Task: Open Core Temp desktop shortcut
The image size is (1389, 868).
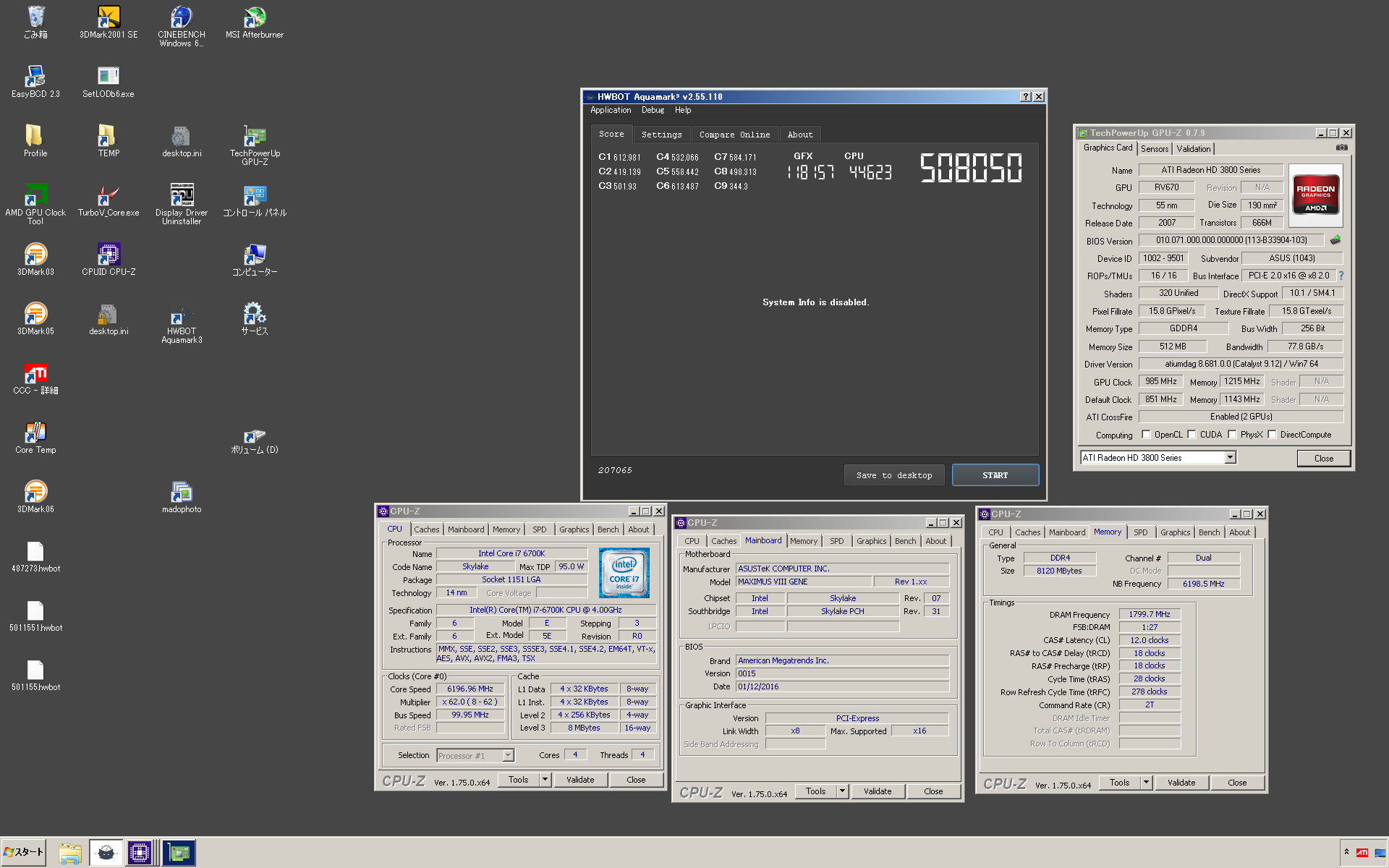Action: pos(35,437)
